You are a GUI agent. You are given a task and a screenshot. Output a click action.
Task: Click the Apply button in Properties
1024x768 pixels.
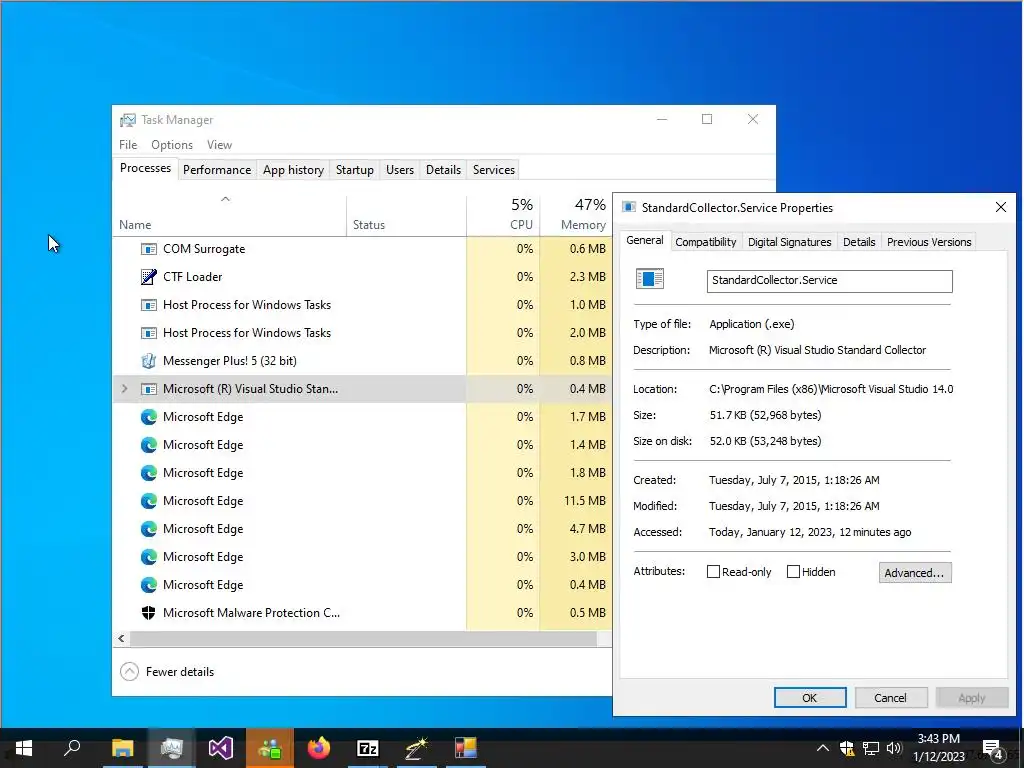click(x=971, y=698)
